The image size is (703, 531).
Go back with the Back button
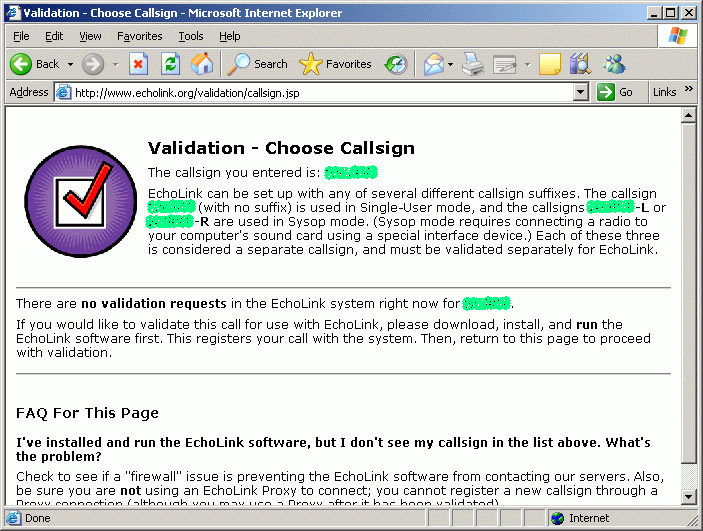pyautogui.click(x=35, y=64)
